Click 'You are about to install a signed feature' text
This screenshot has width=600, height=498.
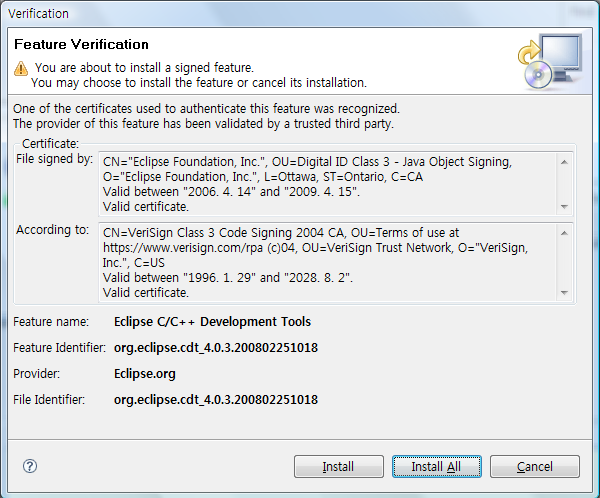point(144,68)
